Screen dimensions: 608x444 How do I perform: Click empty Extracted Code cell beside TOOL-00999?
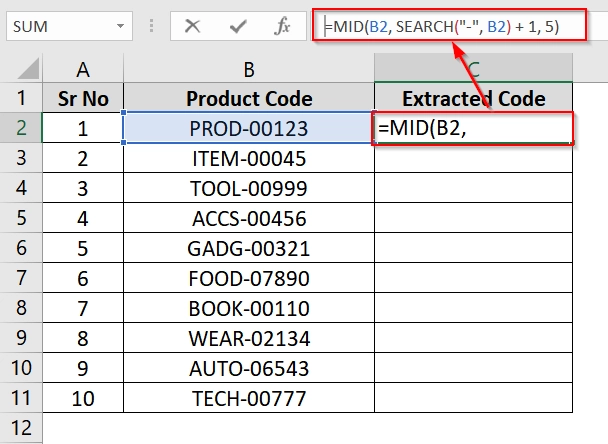[473, 188]
